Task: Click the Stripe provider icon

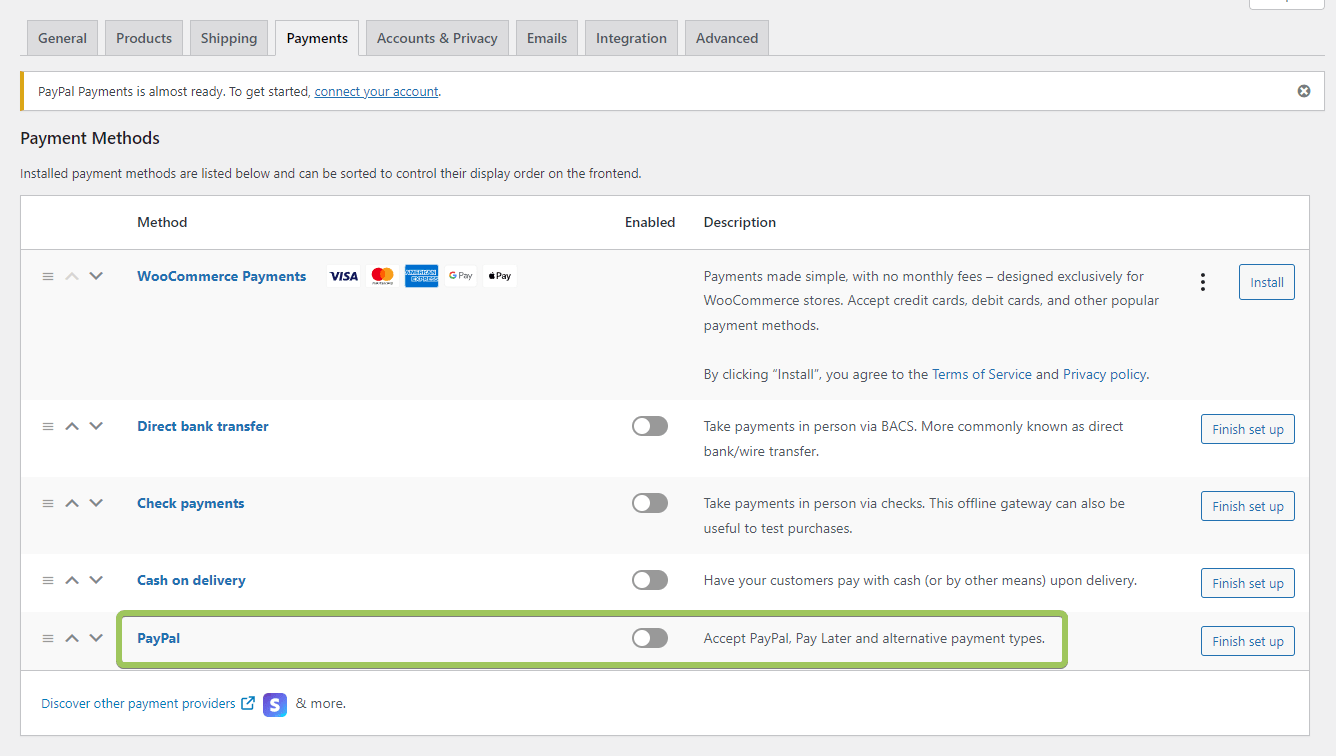Action: (x=275, y=704)
